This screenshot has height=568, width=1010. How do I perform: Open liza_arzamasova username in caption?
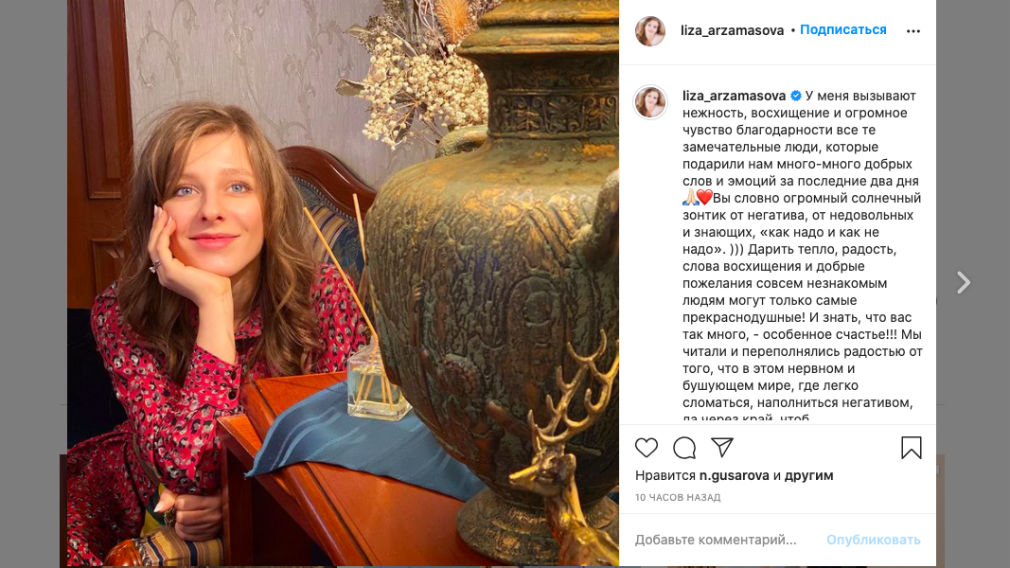(x=734, y=96)
